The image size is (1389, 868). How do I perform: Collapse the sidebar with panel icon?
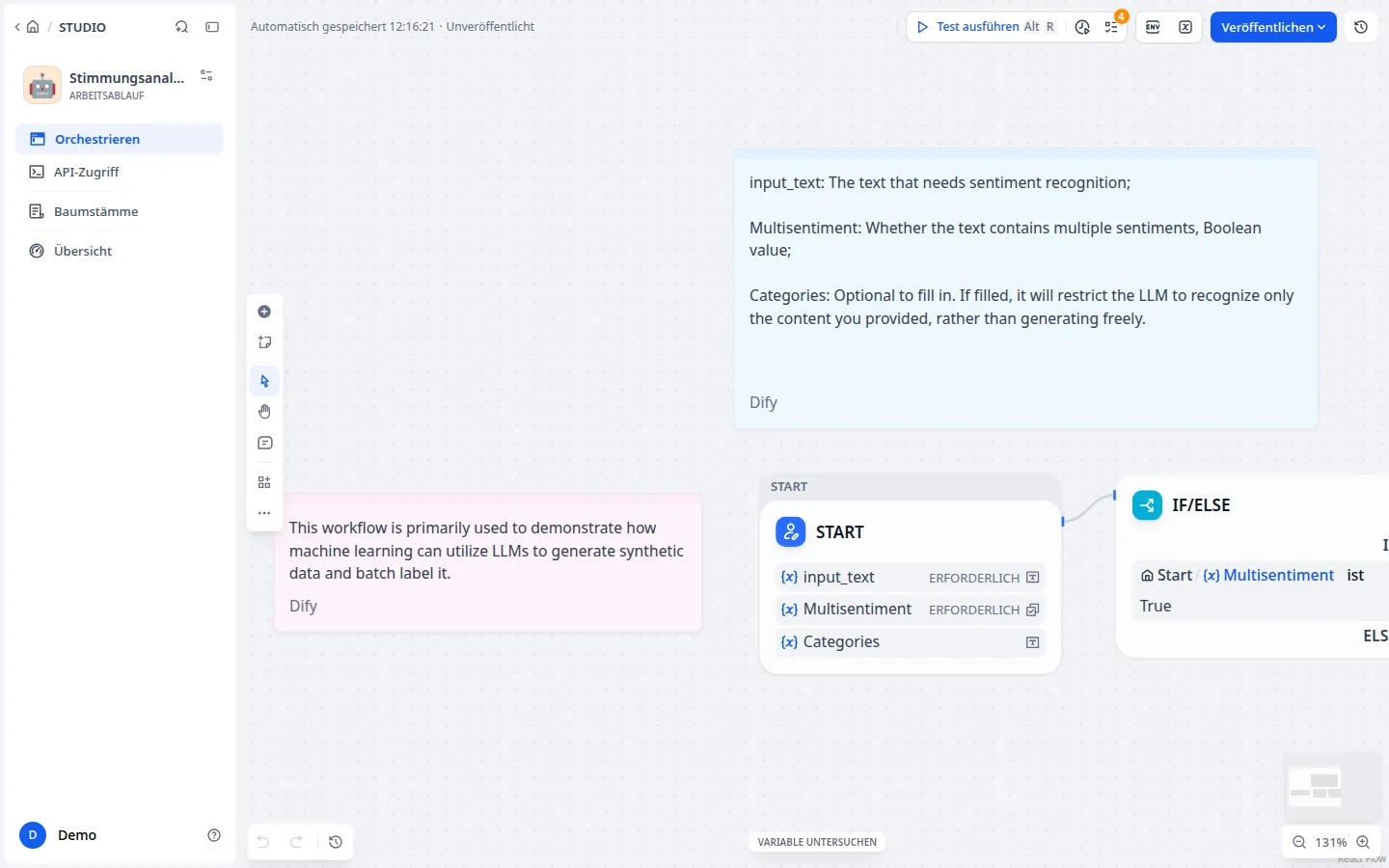point(212,27)
